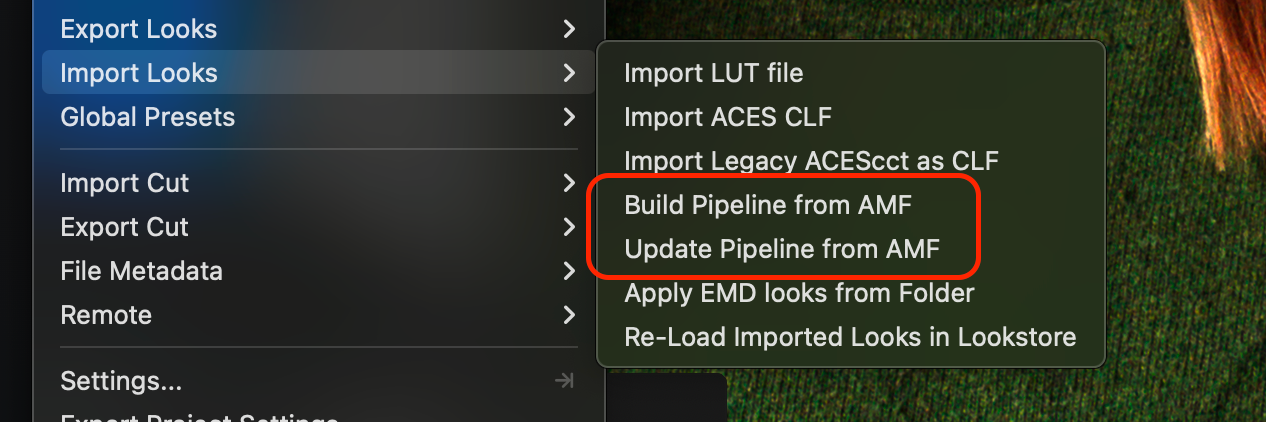Click Update Pipeline from AMF
1266x422 pixels.
(x=782, y=249)
